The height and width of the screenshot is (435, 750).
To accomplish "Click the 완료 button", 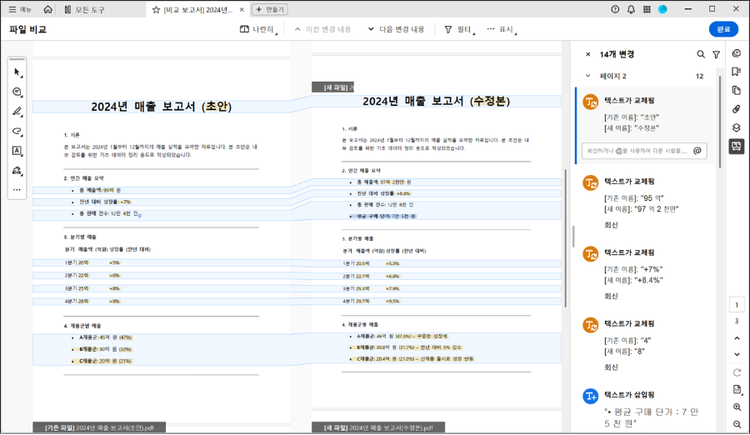I will click(x=723, y=29).
